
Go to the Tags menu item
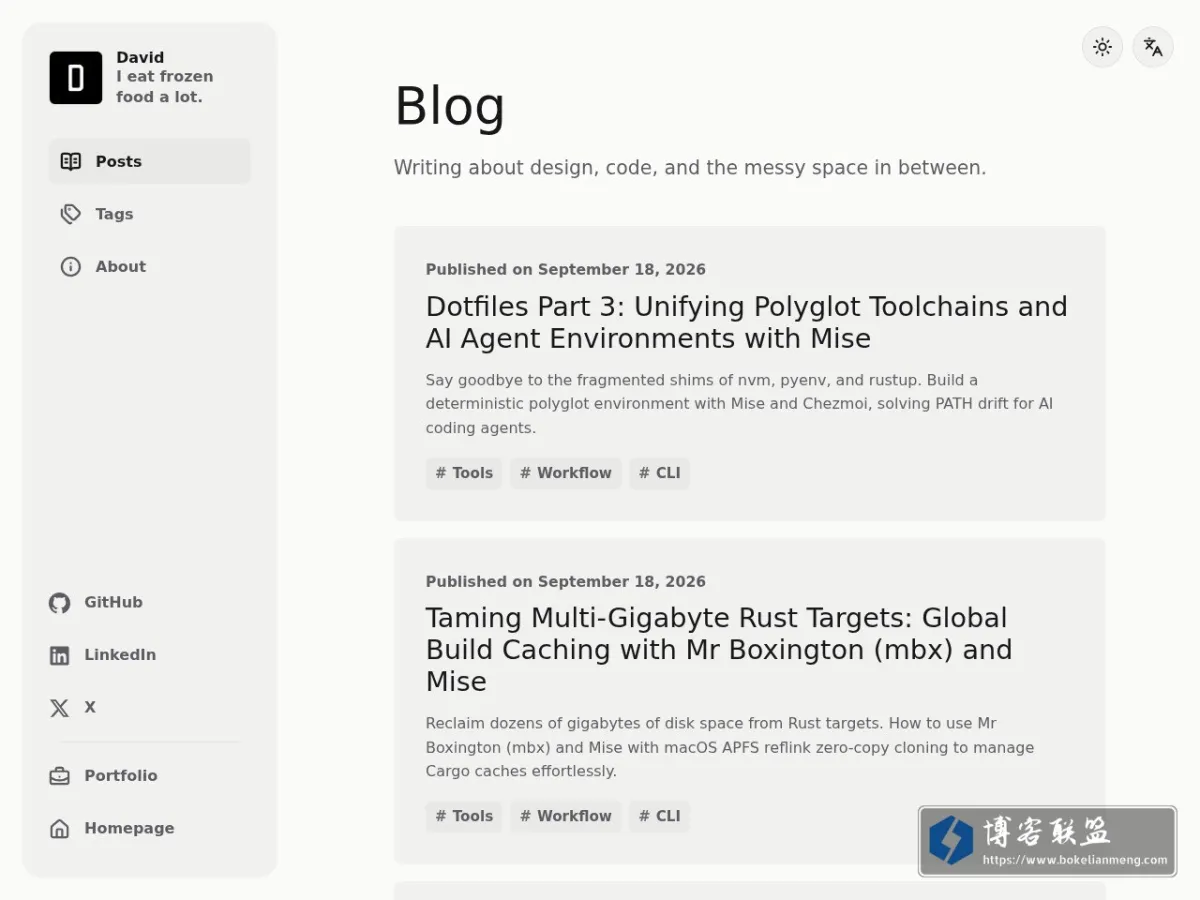point(150,214)
